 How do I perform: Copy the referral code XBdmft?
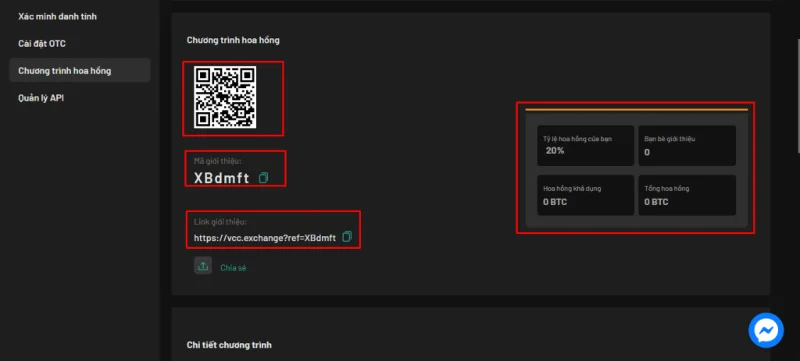[x=263, y=177]
